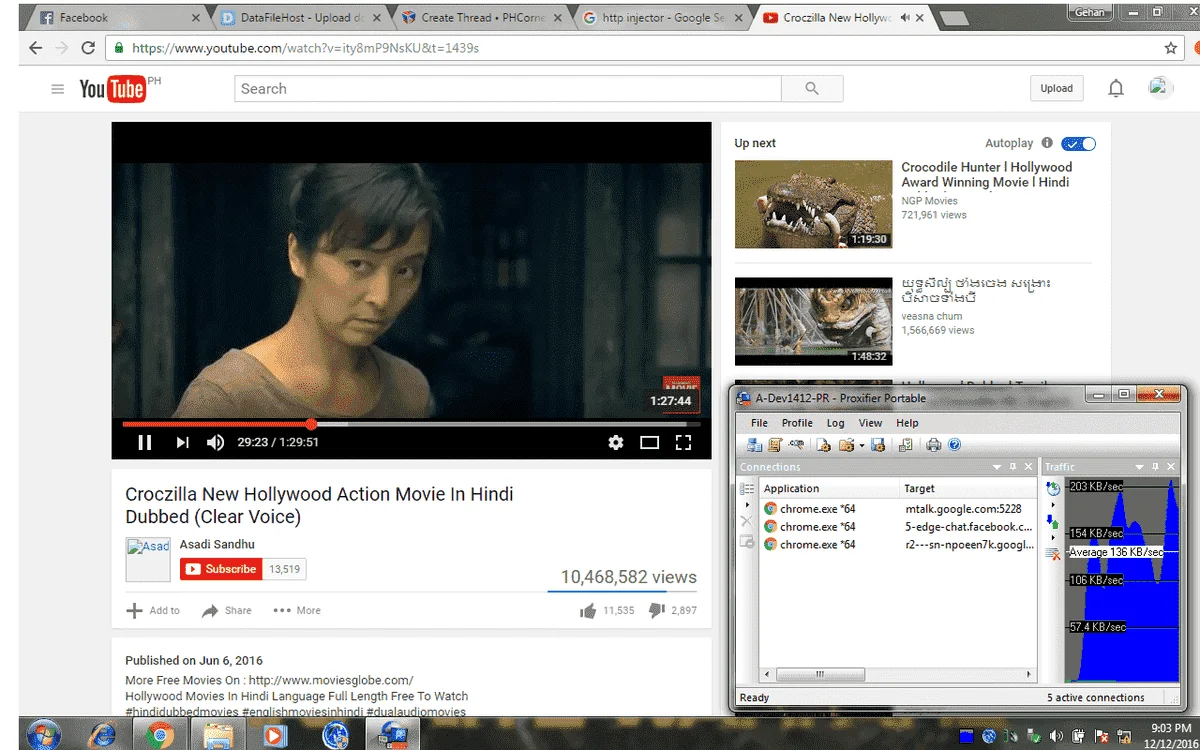Bookmark page with the Chrome star icon
Screen dimensions: 1200x750
(x=1171, y=48)
